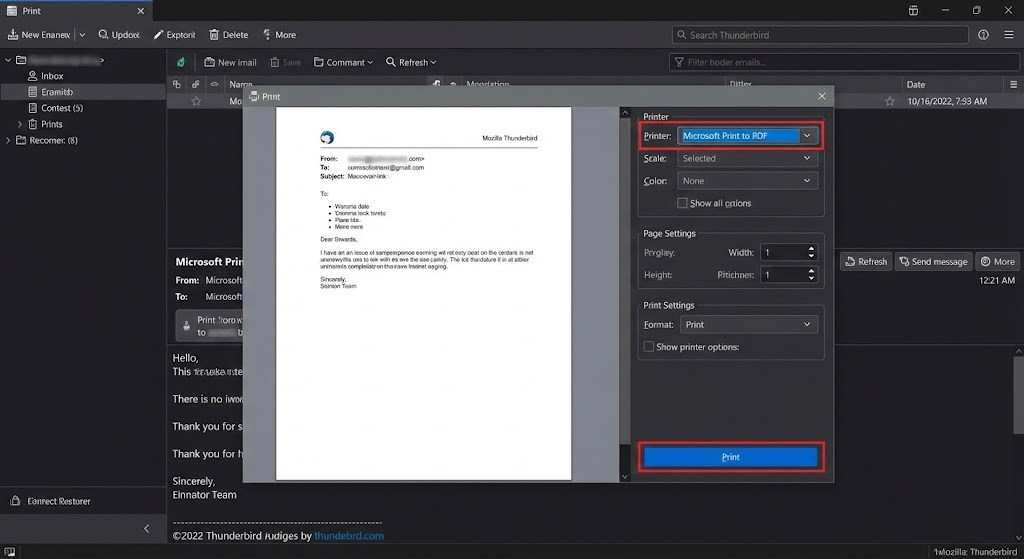
Task: Enable the Show printer options checkbox
Action: pyautogui.click(x=648, y=347)
